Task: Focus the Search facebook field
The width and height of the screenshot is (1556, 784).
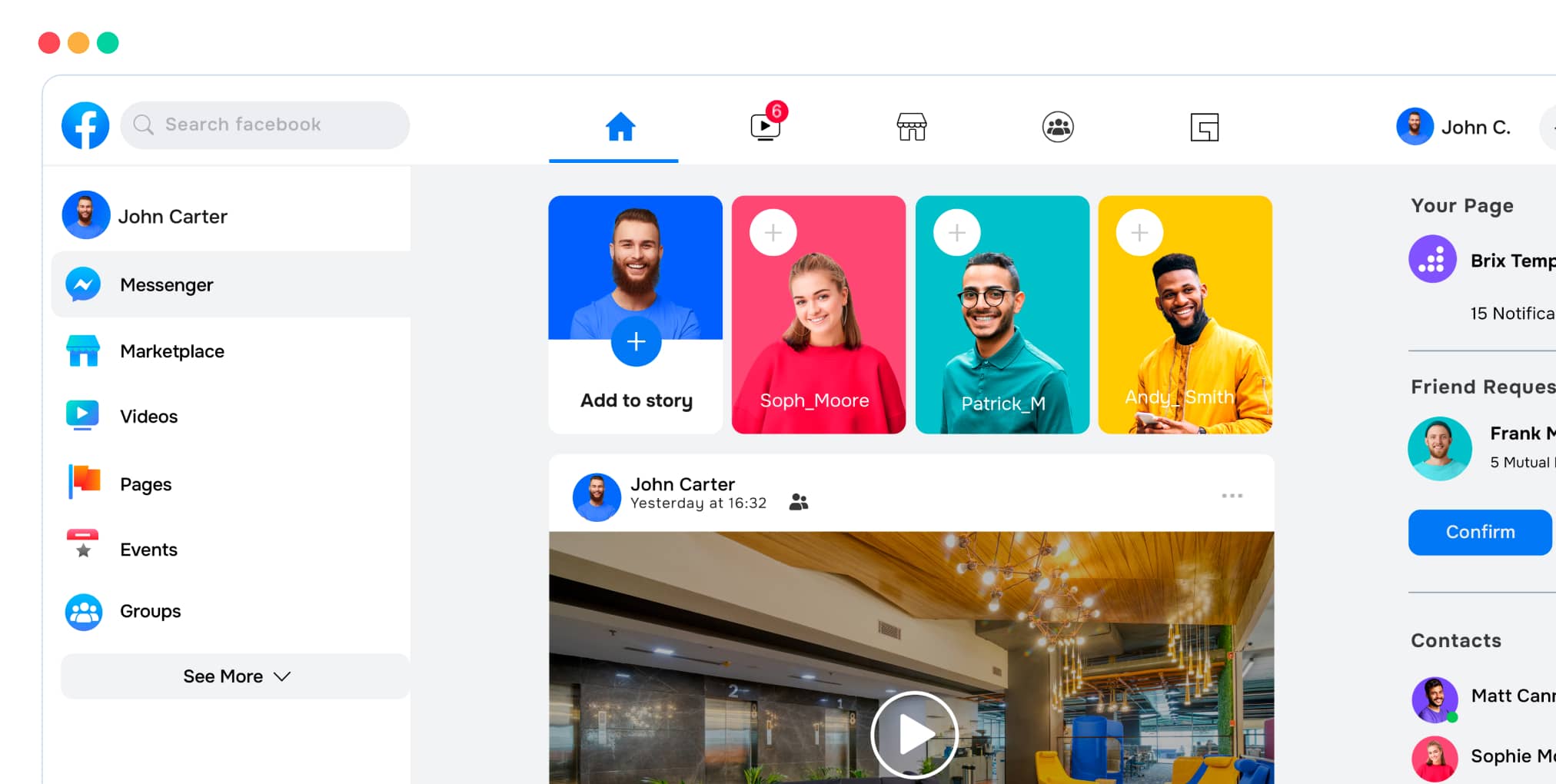Action: coord(264,125)
